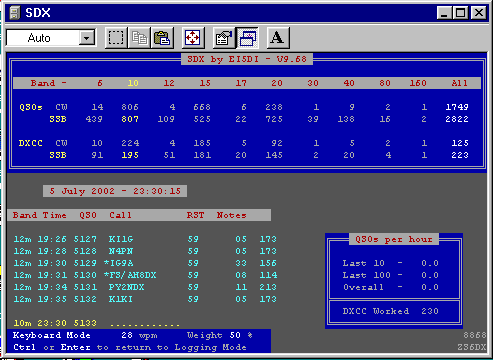Viewport: 493px width, 360px height.
Task: Click the 'QSOs per hour' panel title
Action: [x=394, y=239]
